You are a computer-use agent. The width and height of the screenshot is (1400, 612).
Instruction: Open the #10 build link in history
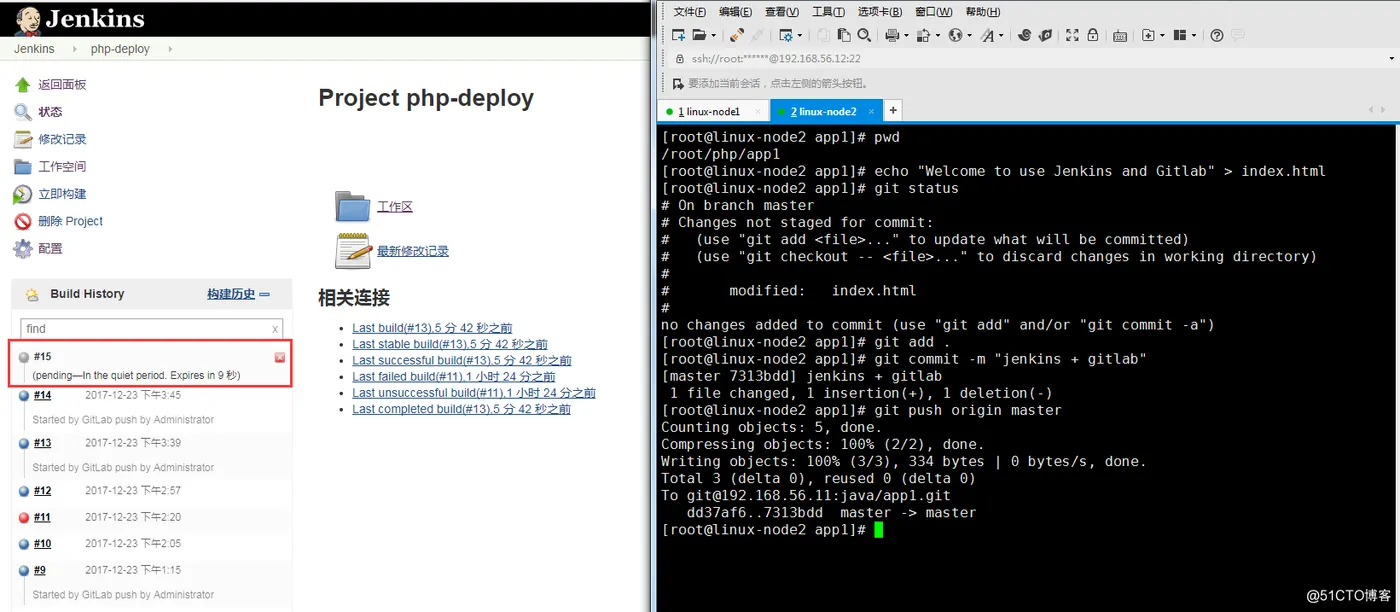(x=42, y=544)
